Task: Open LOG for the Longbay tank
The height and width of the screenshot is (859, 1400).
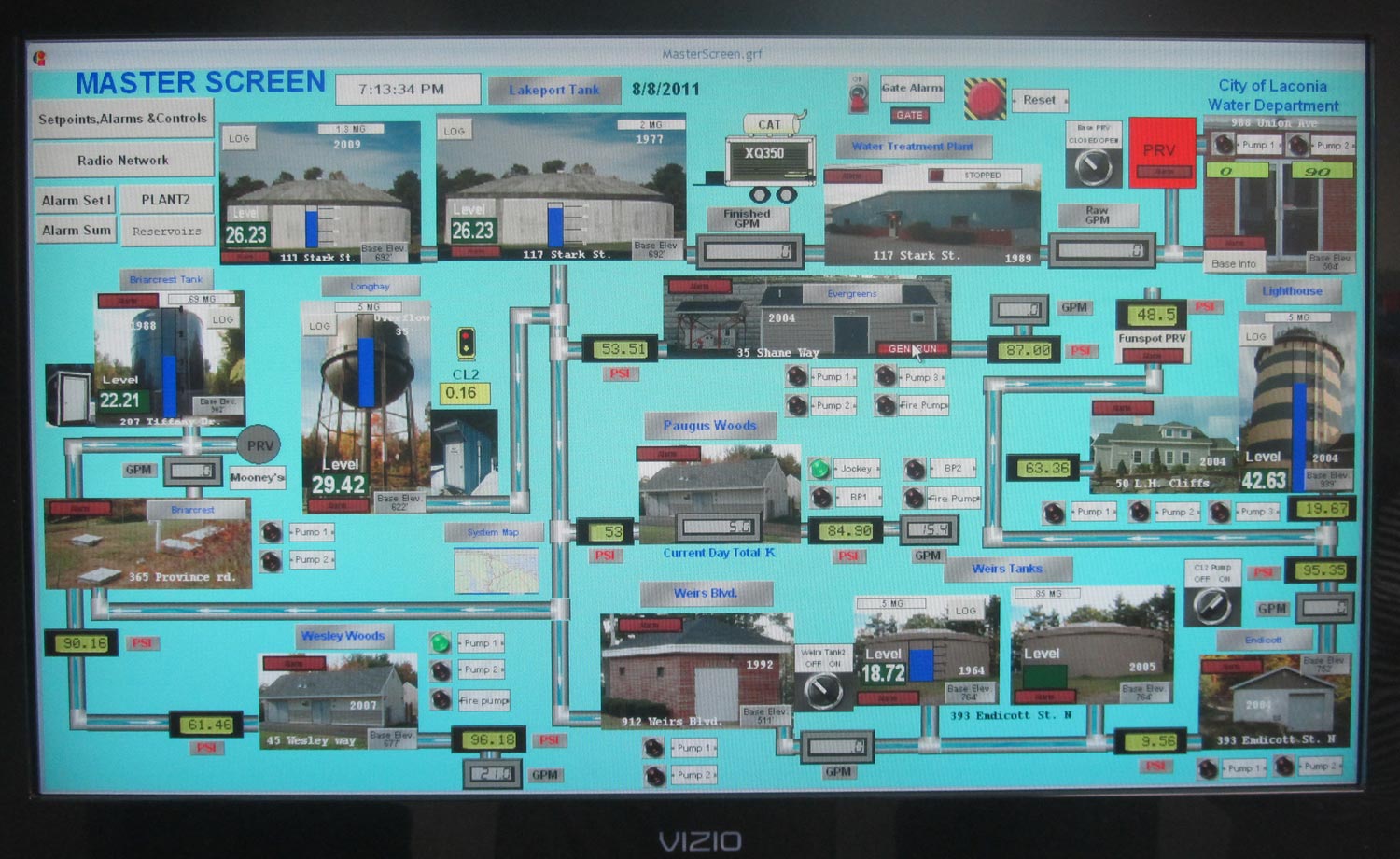Action: (319, 326)
